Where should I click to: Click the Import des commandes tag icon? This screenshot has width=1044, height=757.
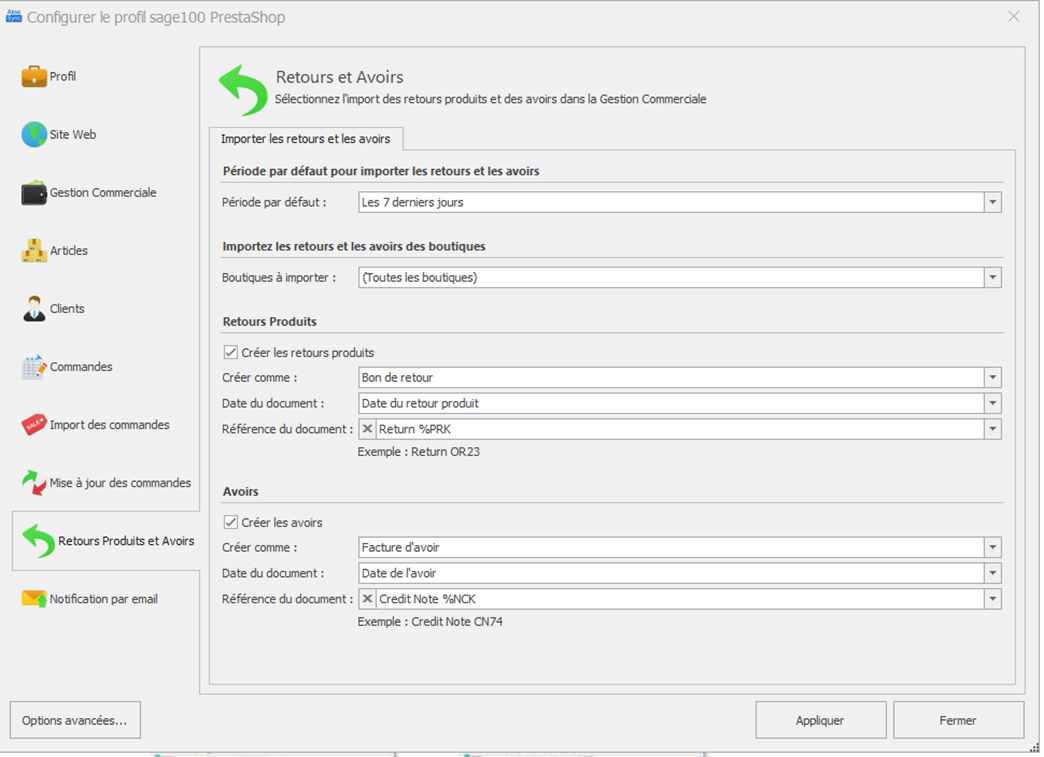coord(34,425)
